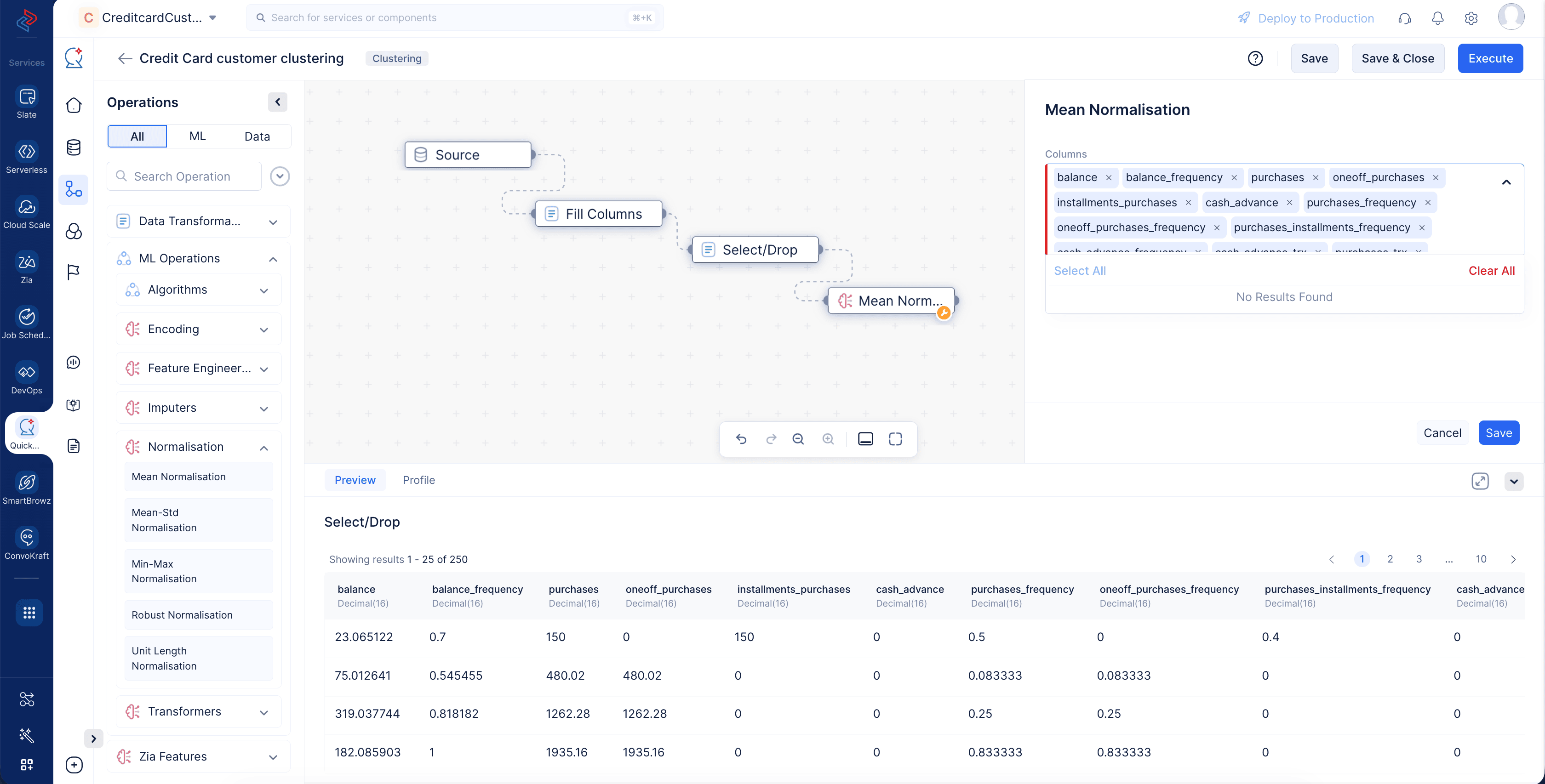Click Clear All columns link
Screen dimensions: 1545x784
(1492, 271)
